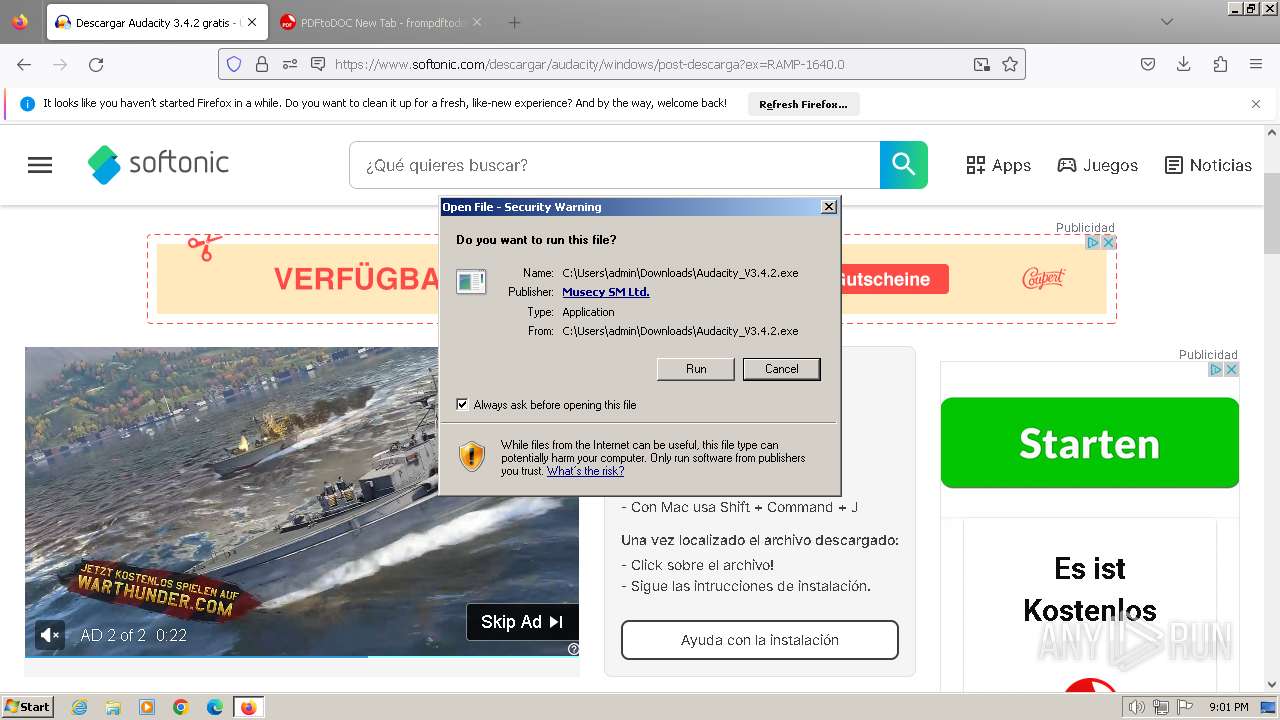This screenshot has height=720, width=1280.
Task: Launch Chrome from the taskbar
Action: pyautogui.click(x=181, y=707)
